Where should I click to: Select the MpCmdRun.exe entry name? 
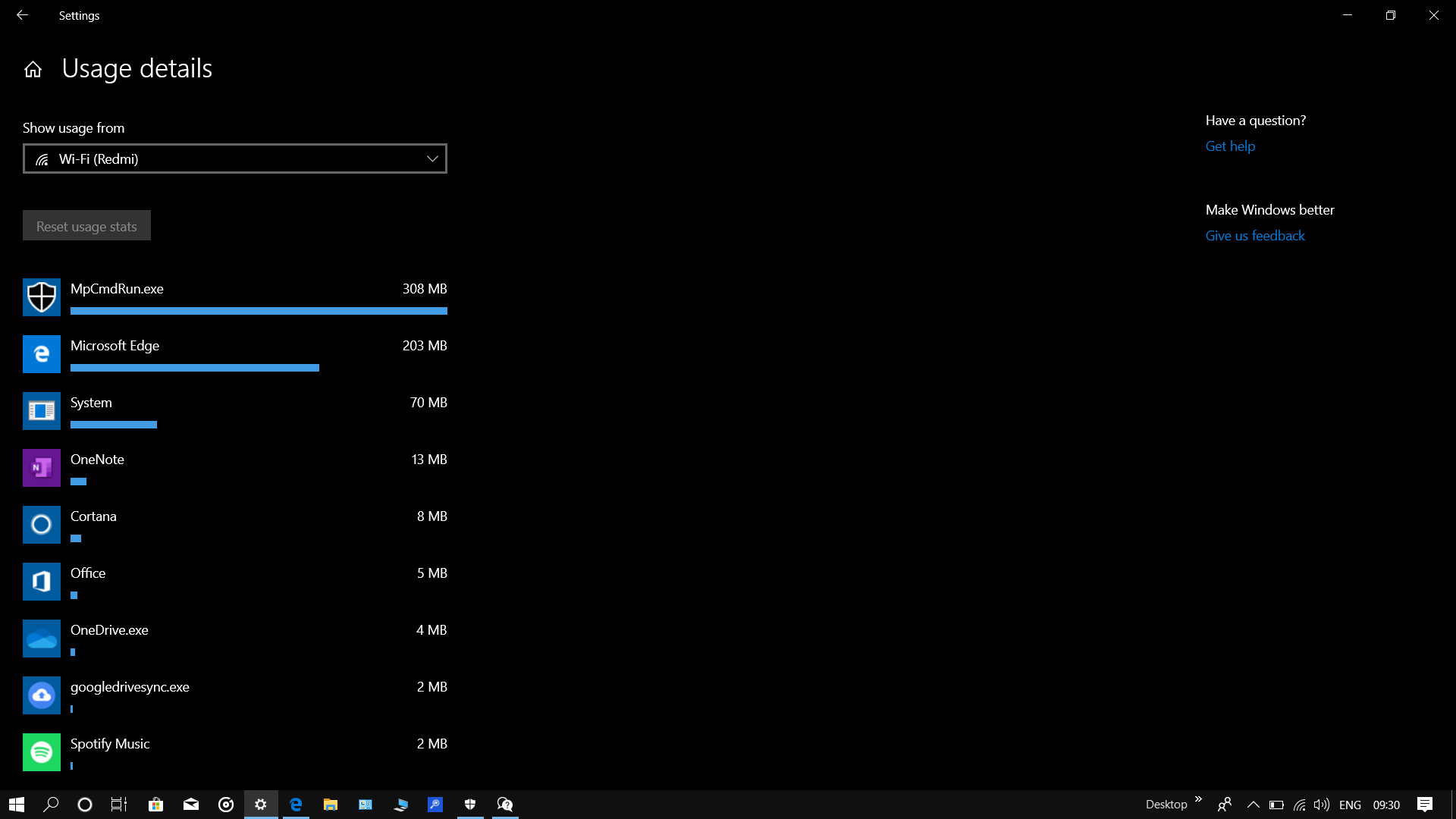tap(117, 289)
